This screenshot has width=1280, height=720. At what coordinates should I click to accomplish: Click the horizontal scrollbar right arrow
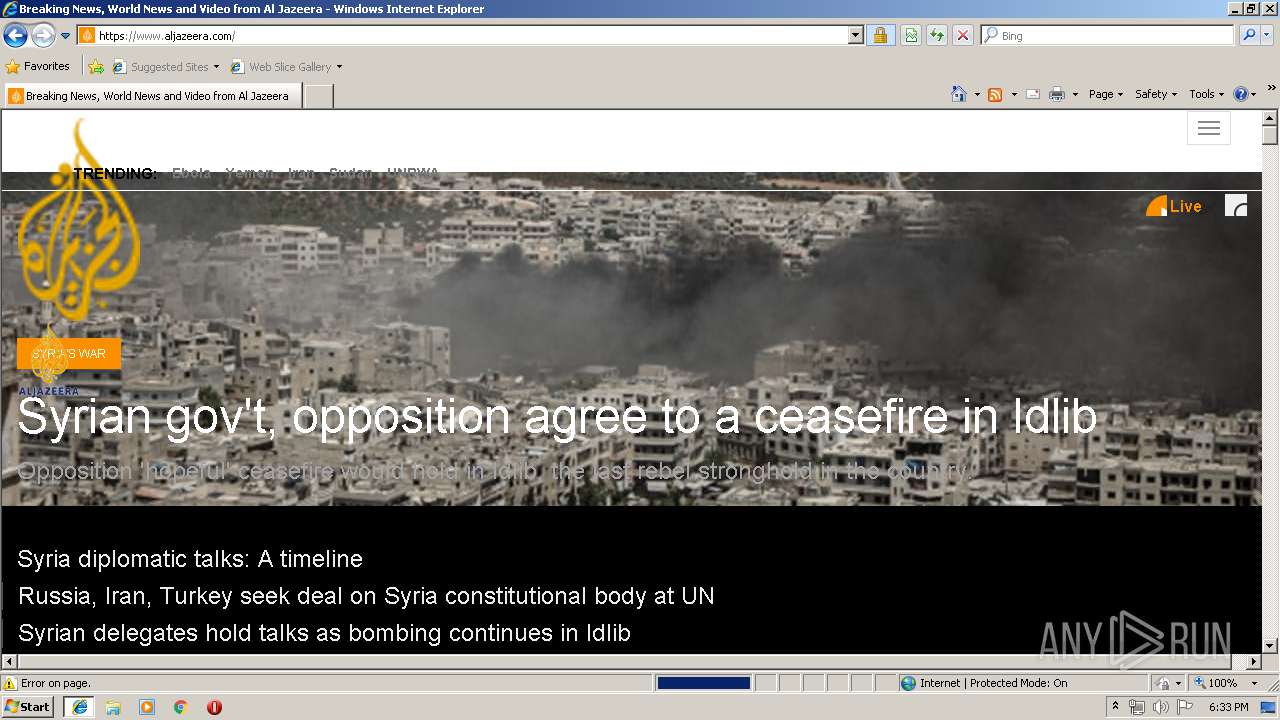point(1254,662)
